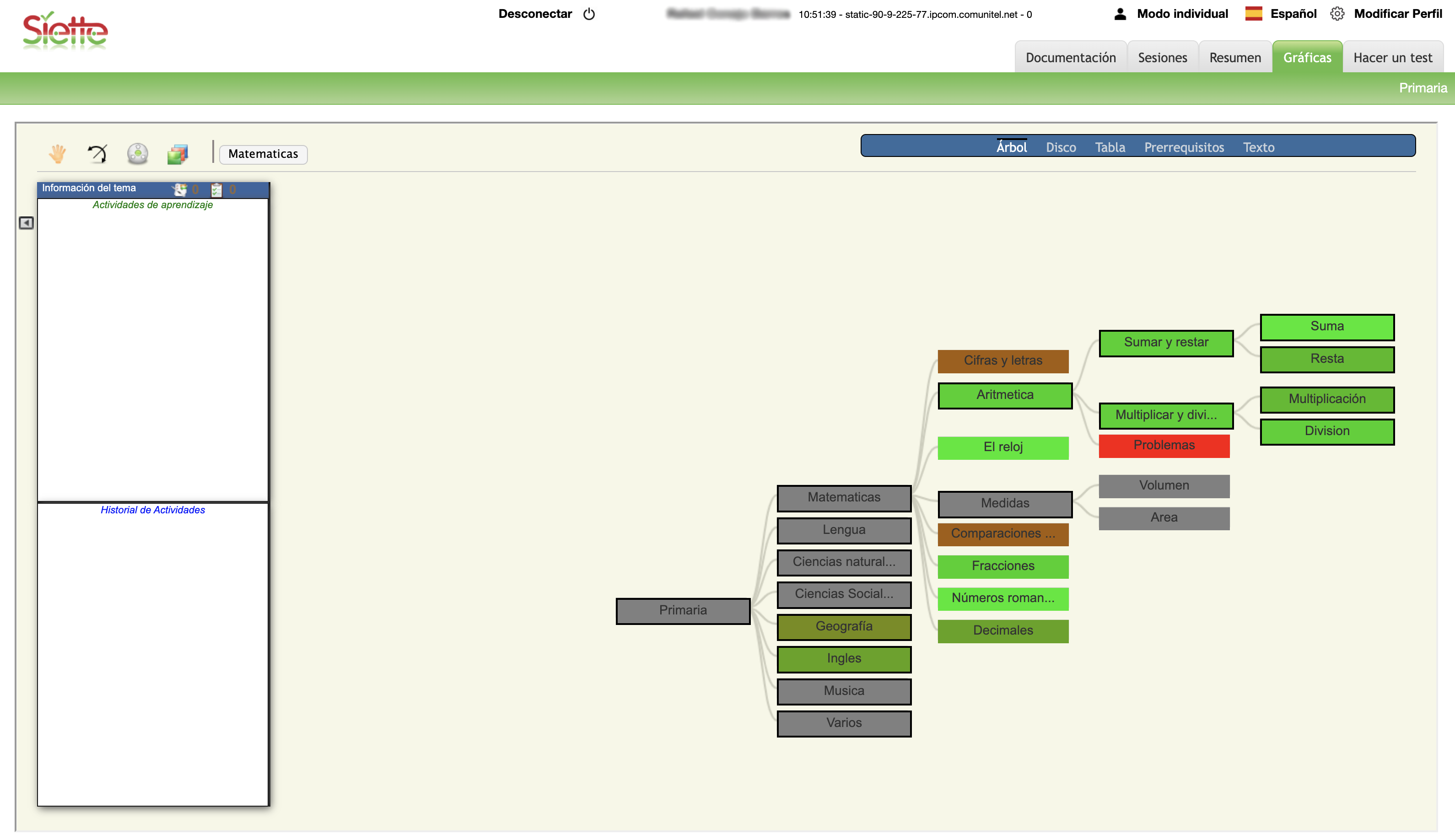Click the Matematicas breadcrumb button
Image resolution: width=1455 pixels, height=840 pixels.
263,154
